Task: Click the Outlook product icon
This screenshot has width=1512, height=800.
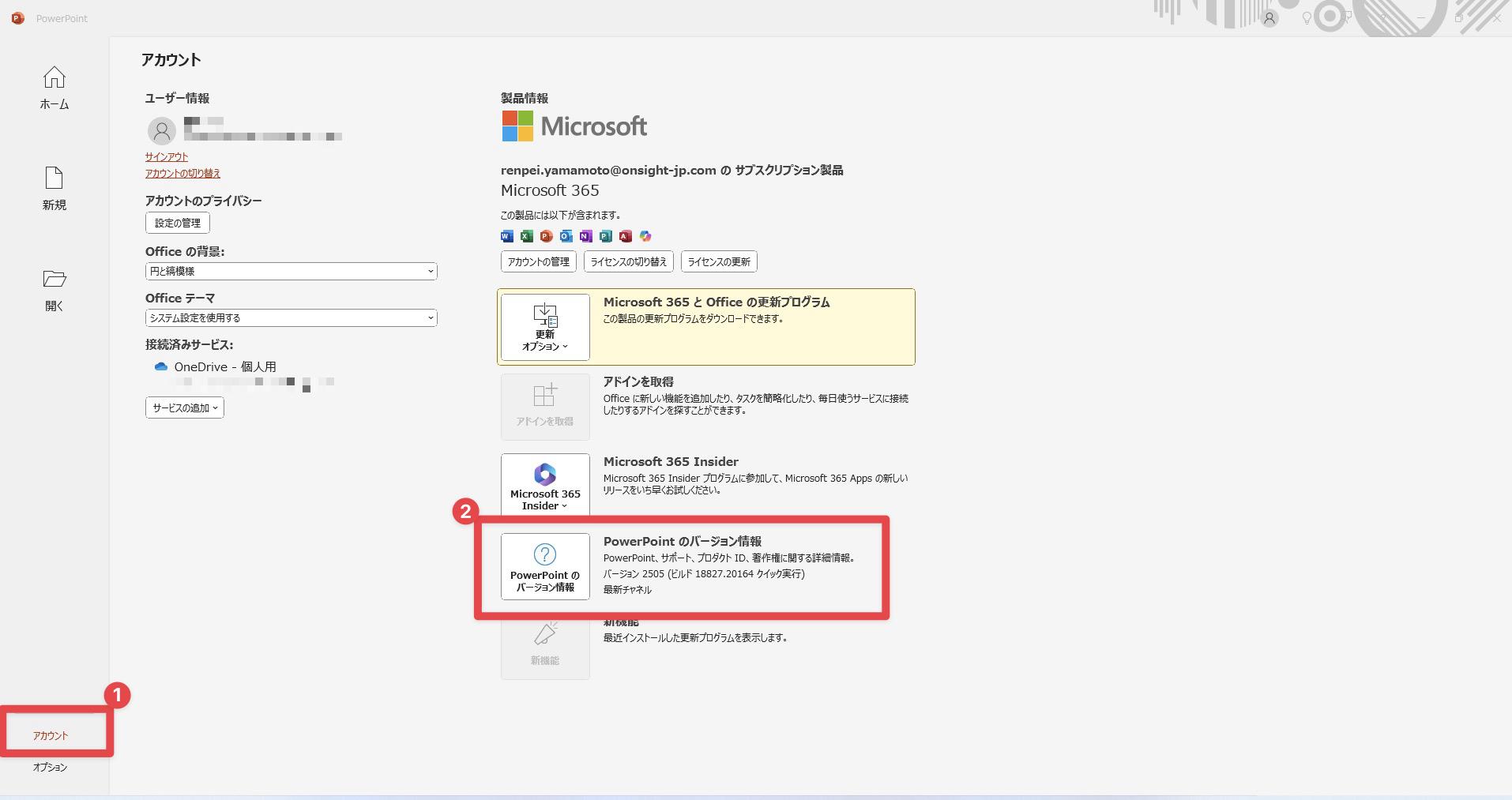Action: [566, 236]
